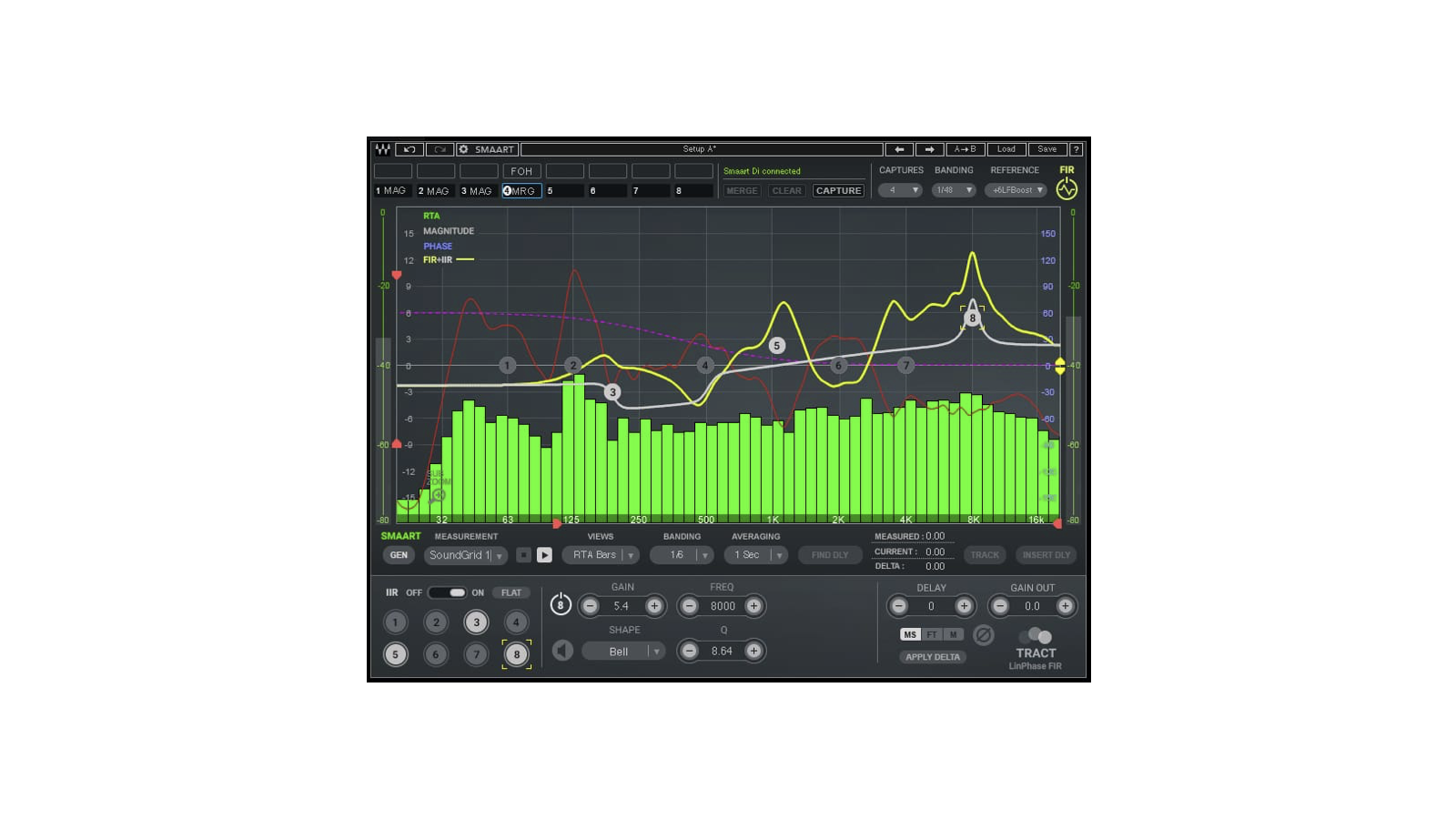
Task: Click the Save button
Action: click(x=1047, y=149)
